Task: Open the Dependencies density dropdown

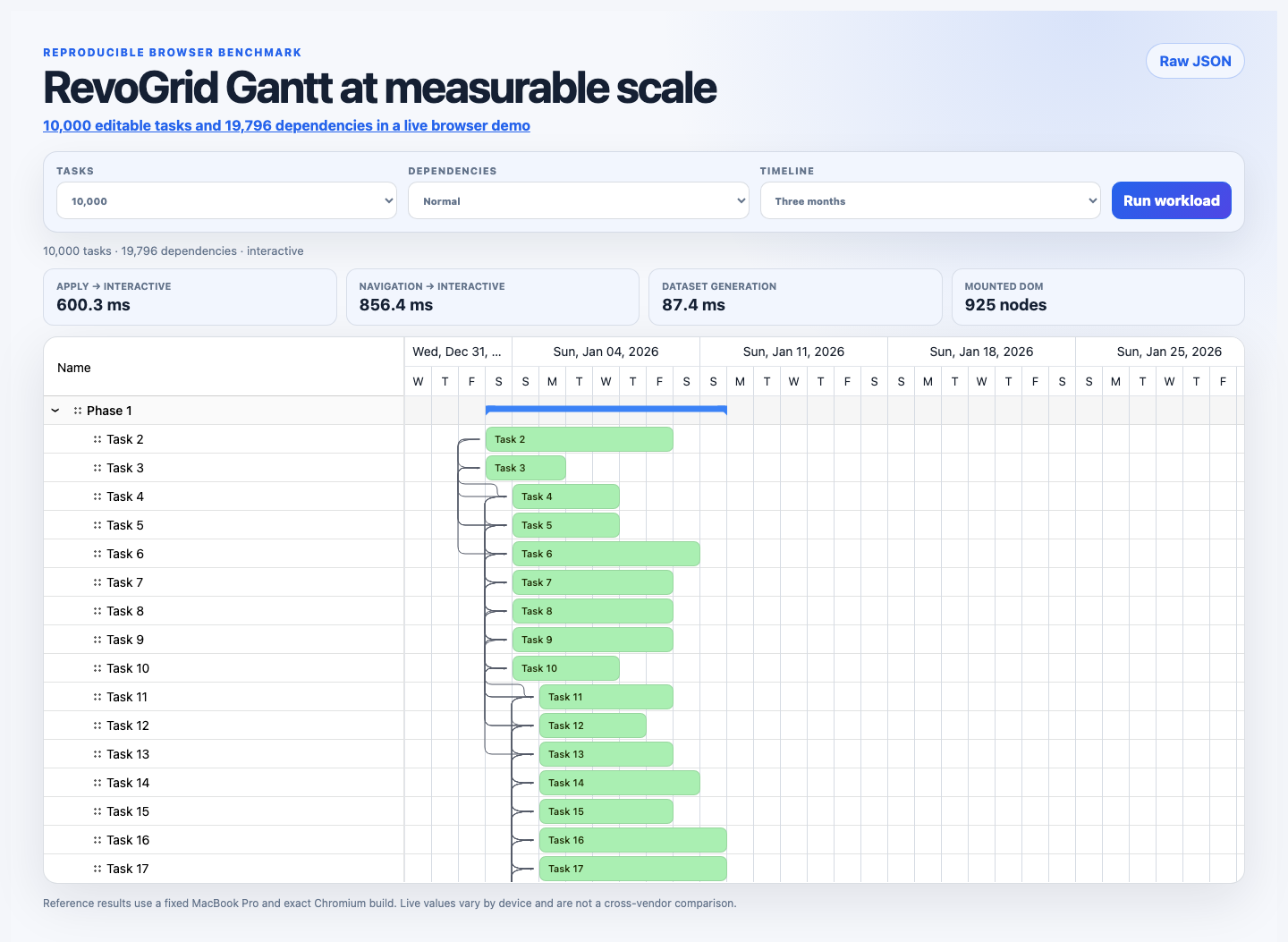Action: tap(579, 200)
